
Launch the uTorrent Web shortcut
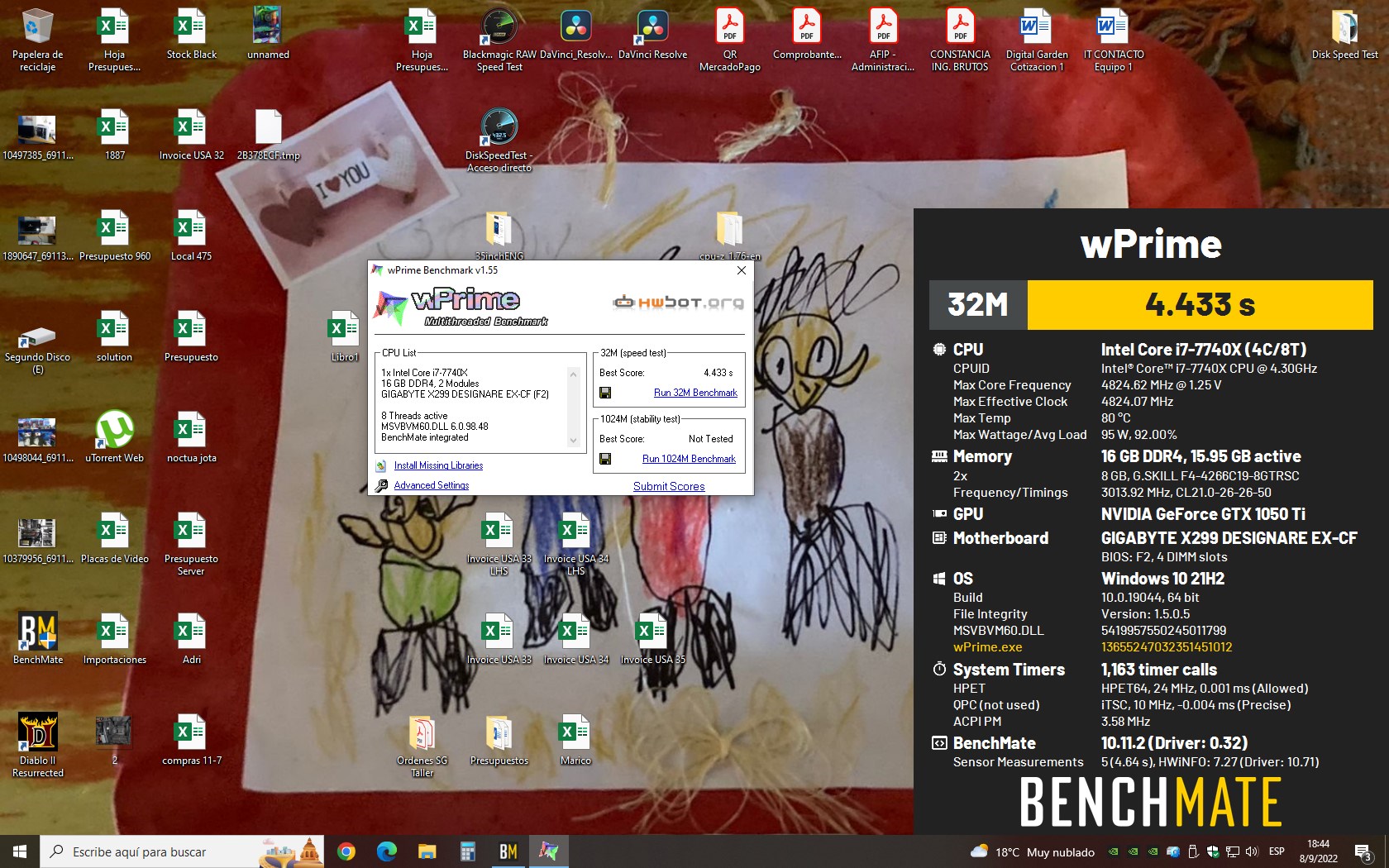114,437
